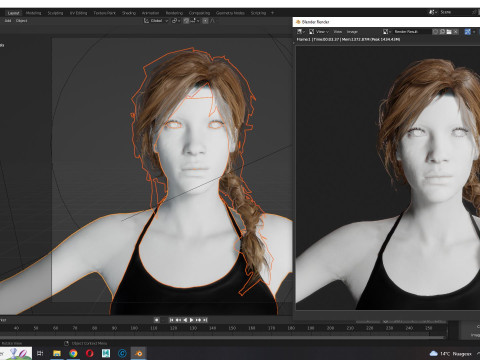Unlink the Render Result image with X icon
The image size is (480, 360).
coord(456,32)
